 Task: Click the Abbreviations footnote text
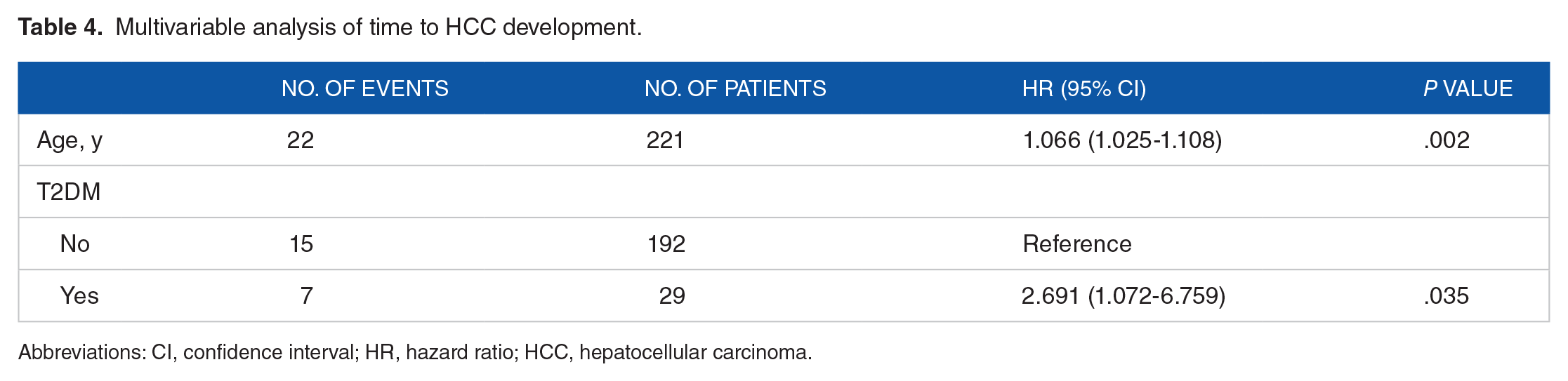[415, 352]
